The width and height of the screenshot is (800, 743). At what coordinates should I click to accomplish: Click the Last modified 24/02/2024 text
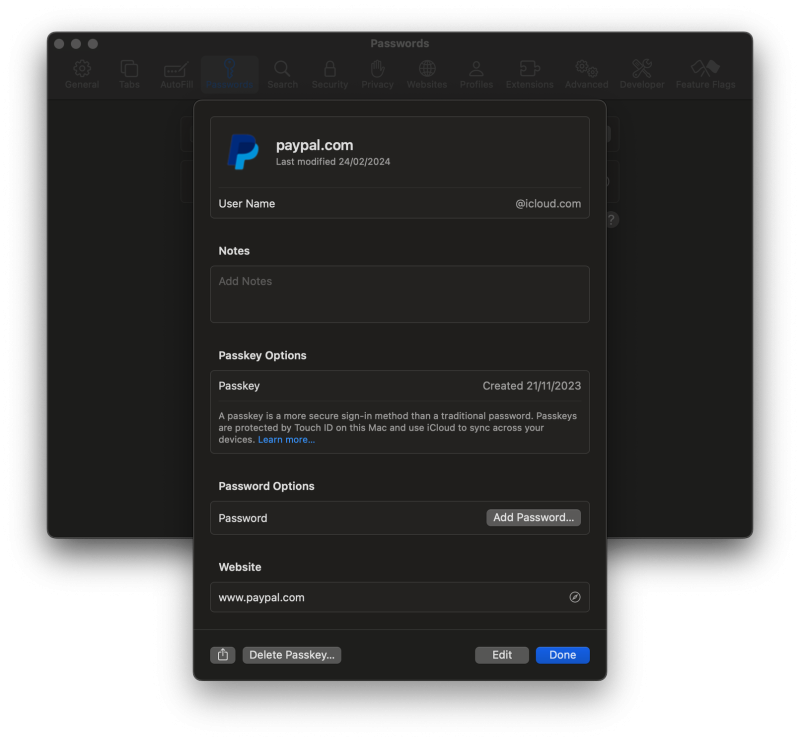click(333, 162)
